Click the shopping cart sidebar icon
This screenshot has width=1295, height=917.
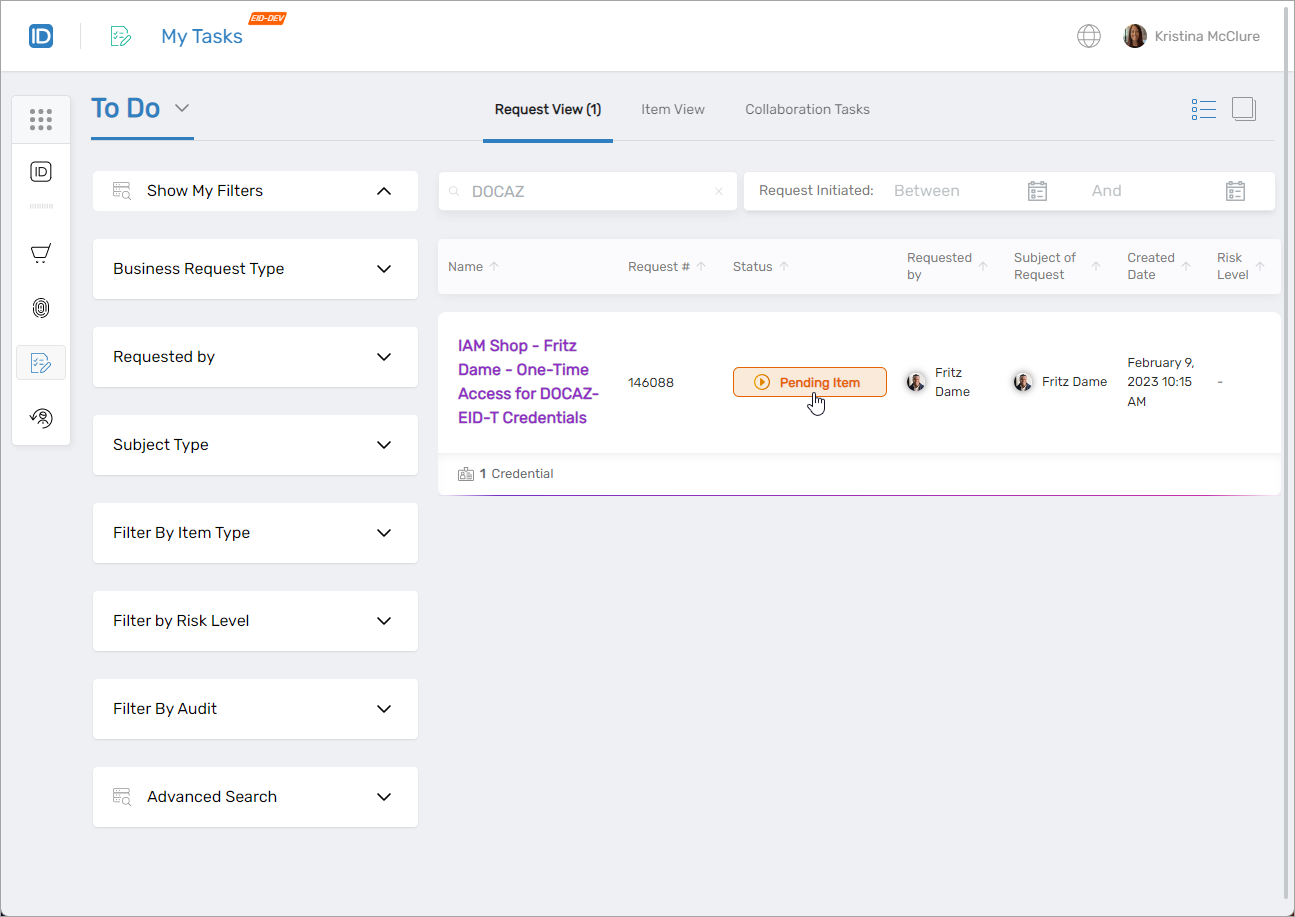(41, 254)
